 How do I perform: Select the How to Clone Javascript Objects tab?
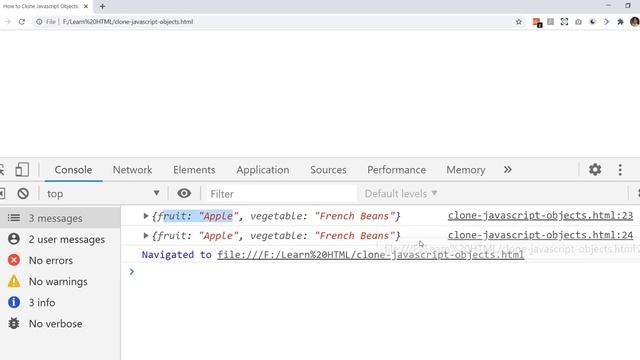tap(46, 7)
